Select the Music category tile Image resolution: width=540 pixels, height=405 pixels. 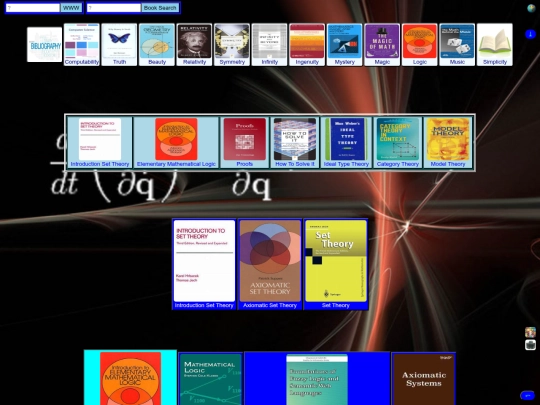tap(457, 44)
